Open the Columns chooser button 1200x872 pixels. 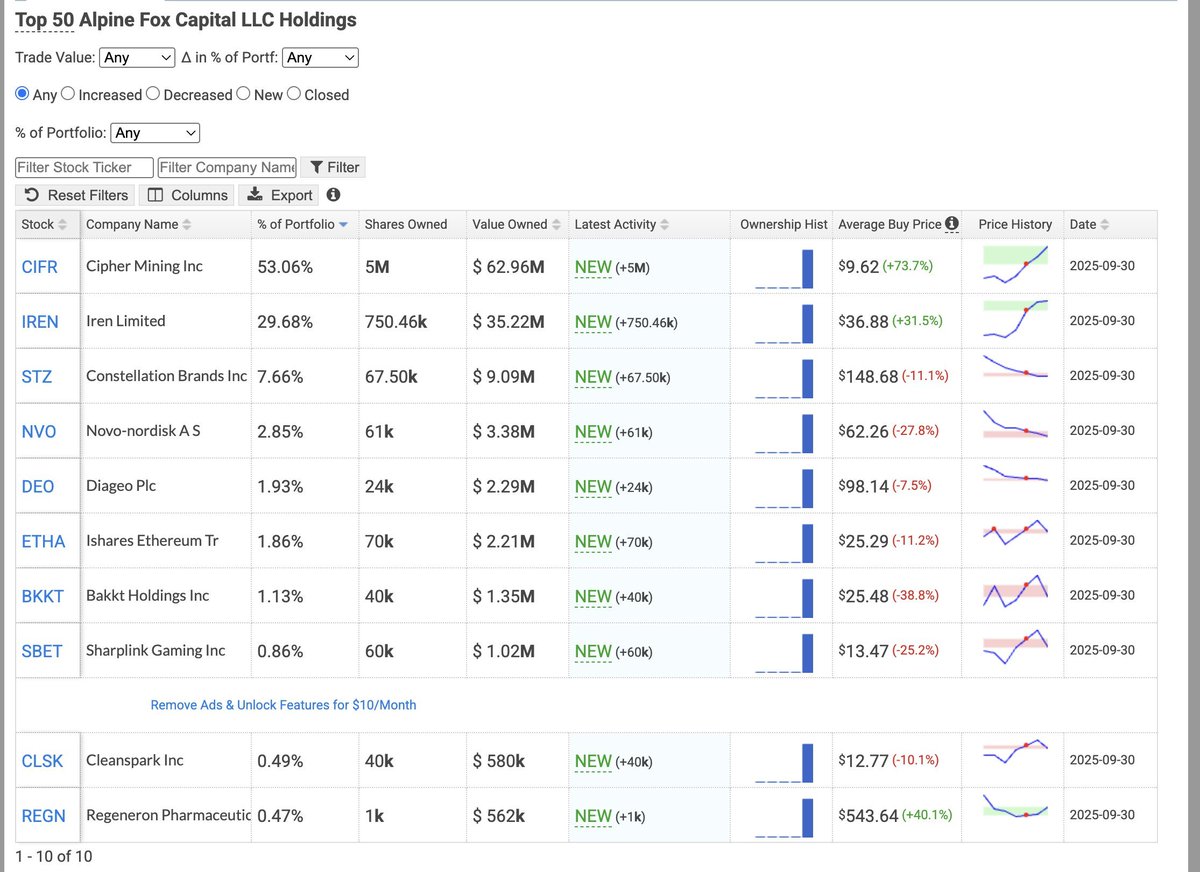coord(188,195)
